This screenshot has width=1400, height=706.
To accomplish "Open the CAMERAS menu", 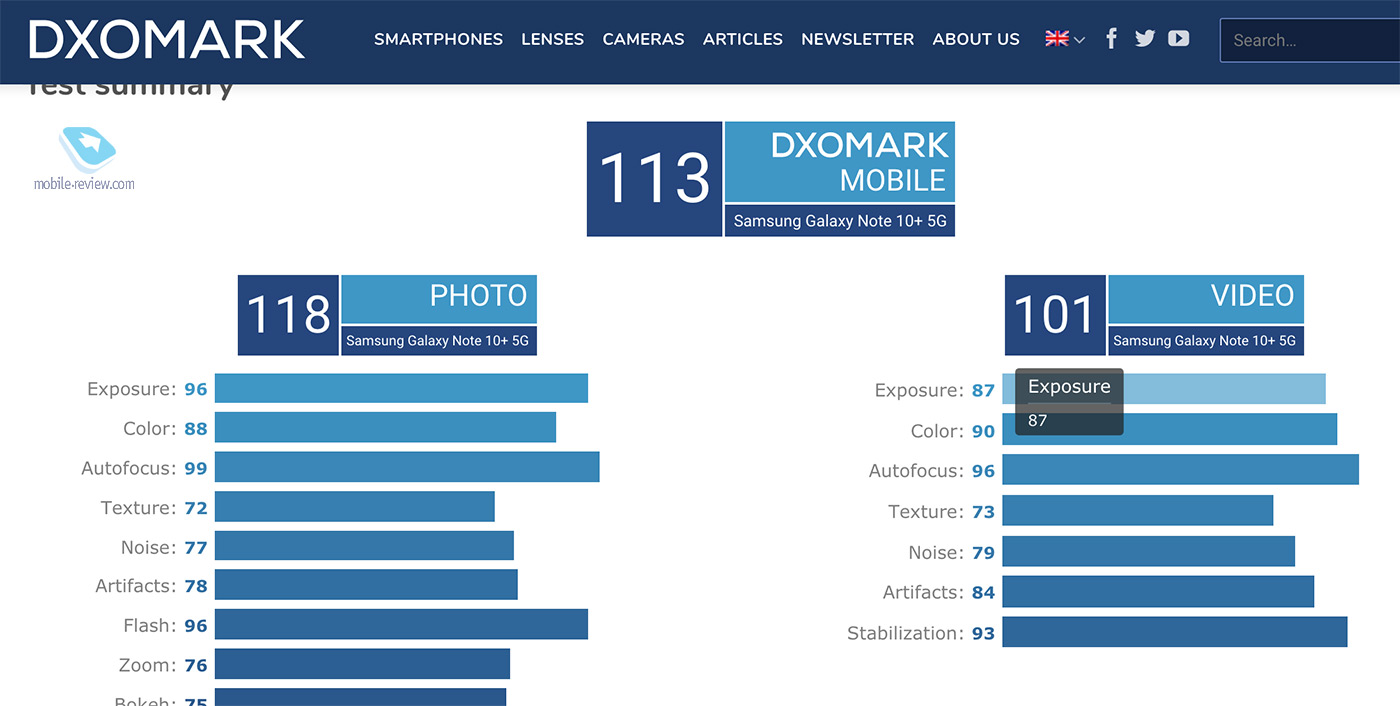I will coord(644,39).
